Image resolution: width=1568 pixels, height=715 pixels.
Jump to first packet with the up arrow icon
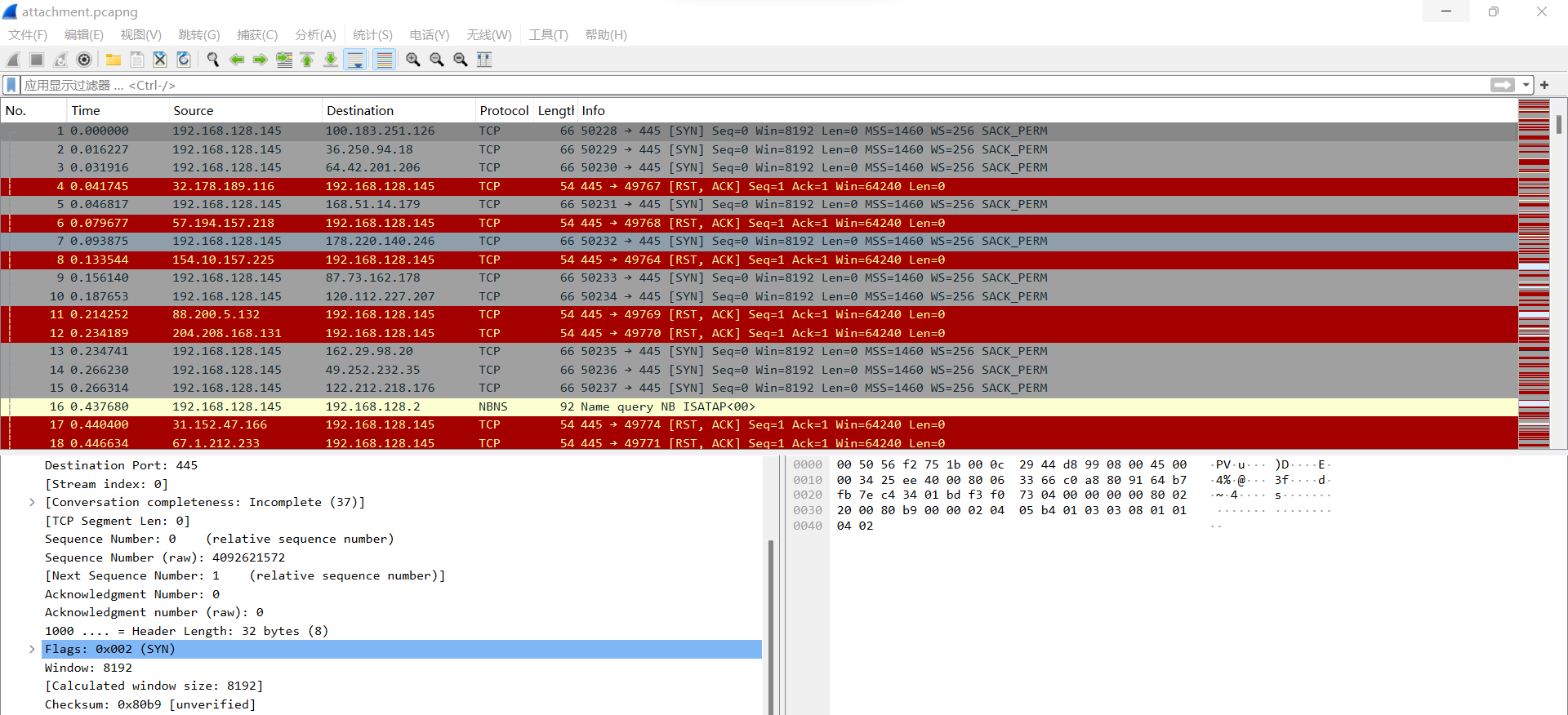click(307, 60)
